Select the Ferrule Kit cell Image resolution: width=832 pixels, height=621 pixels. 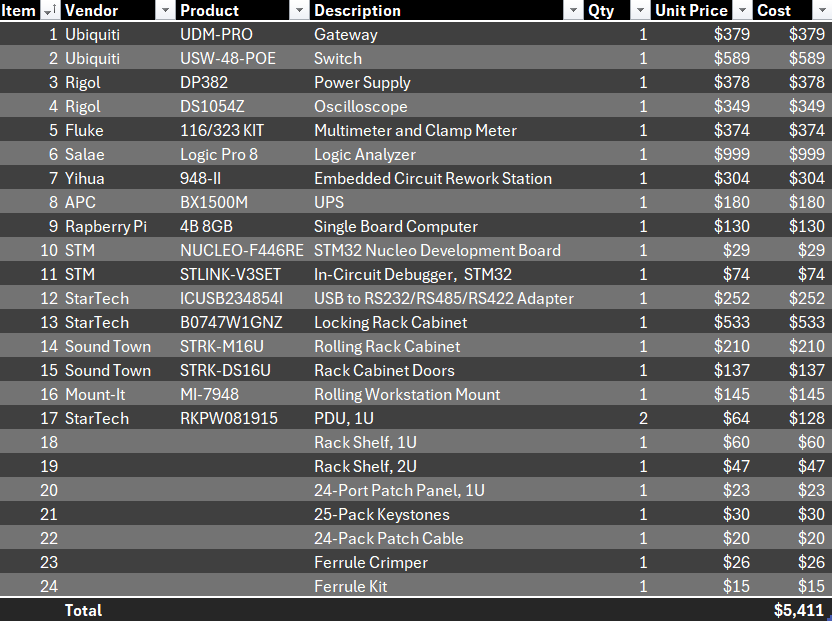tap(447, 586)
